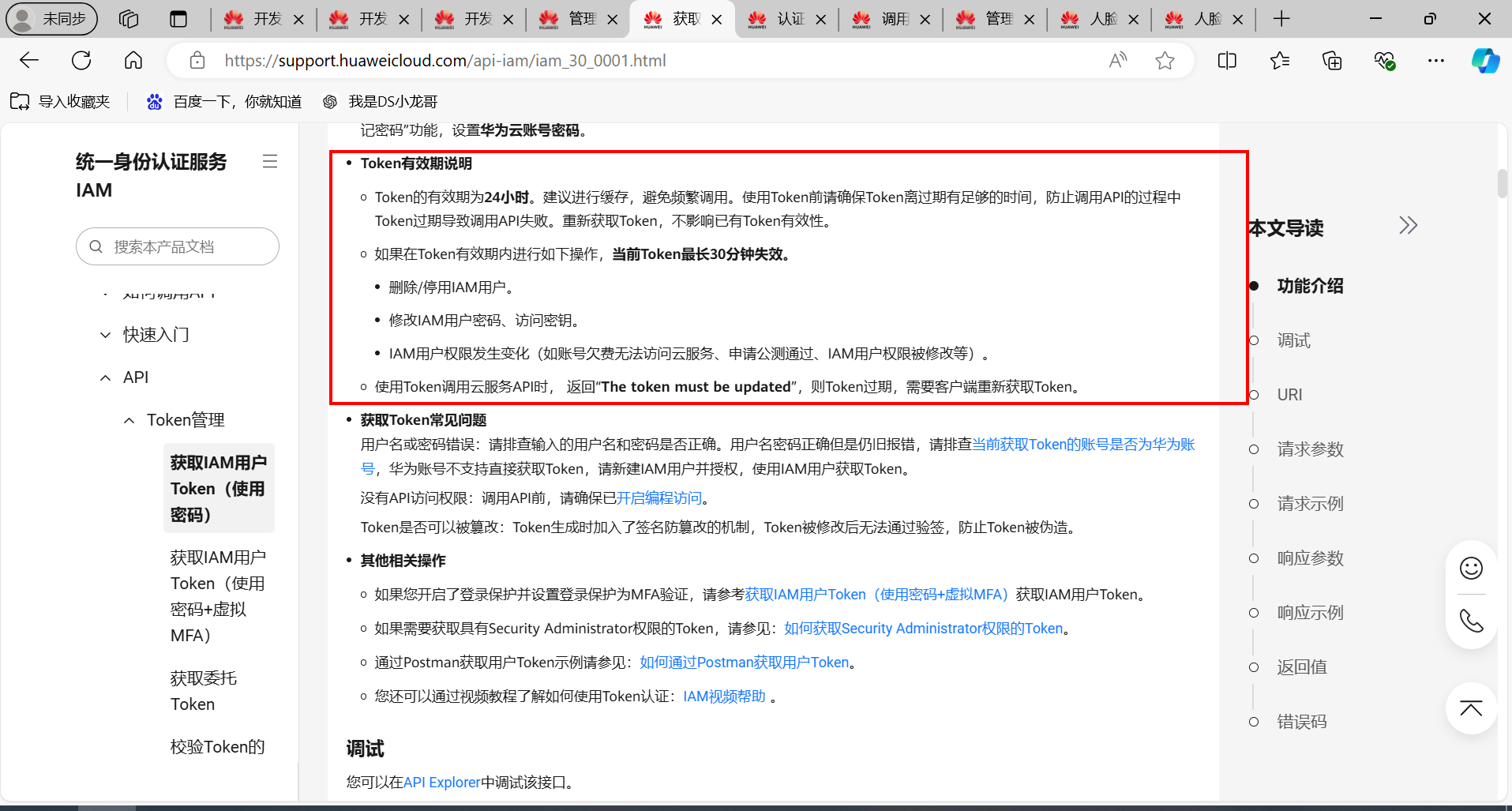Open the Collections icon in toolbar
Viewport: 1512px width, 811px height.
coord(1331,60)
